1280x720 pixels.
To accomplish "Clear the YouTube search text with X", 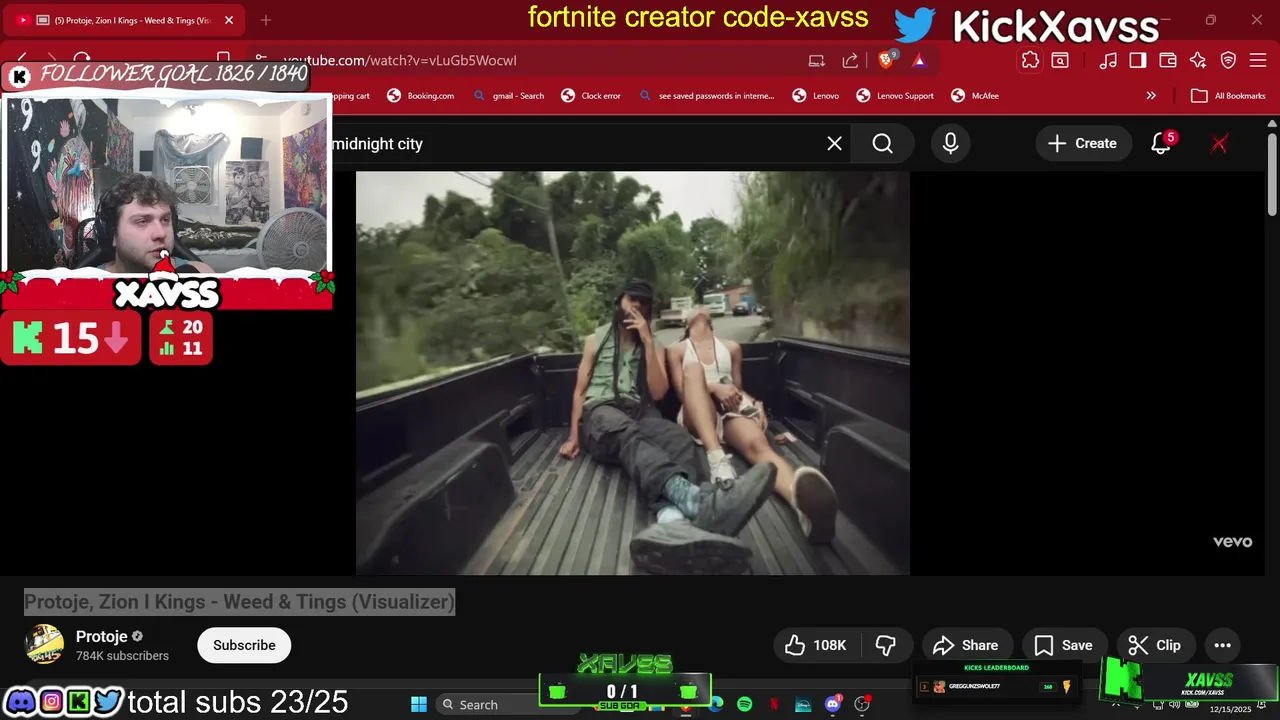I will click(834, 144).
